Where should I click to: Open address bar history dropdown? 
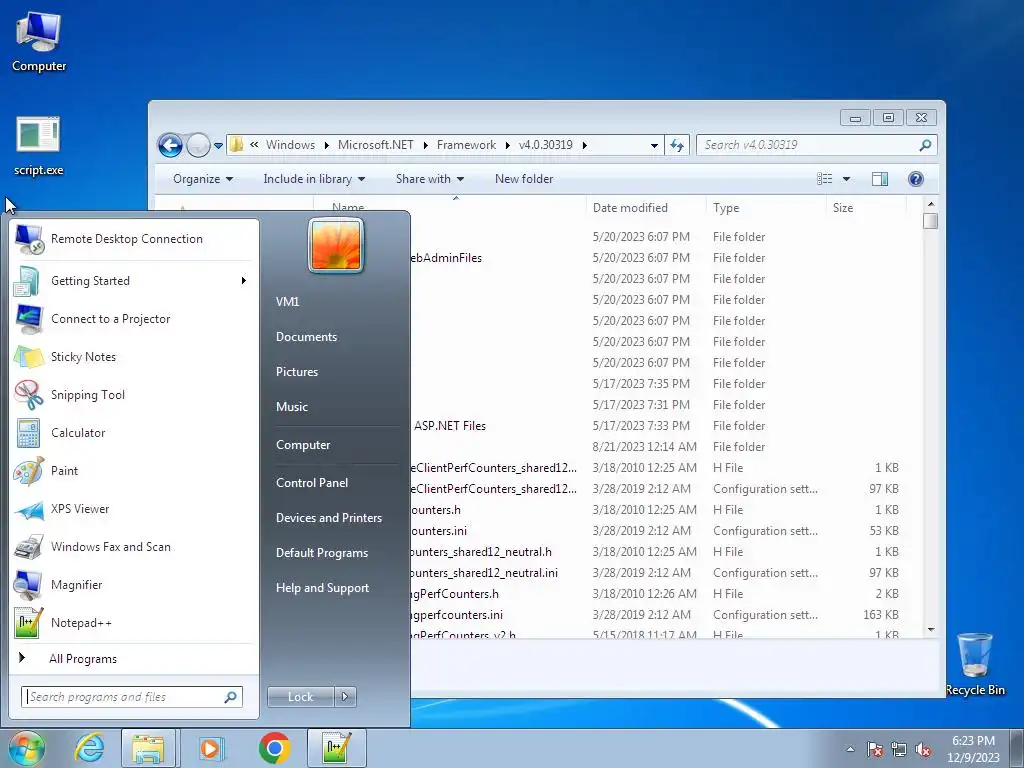654,146
